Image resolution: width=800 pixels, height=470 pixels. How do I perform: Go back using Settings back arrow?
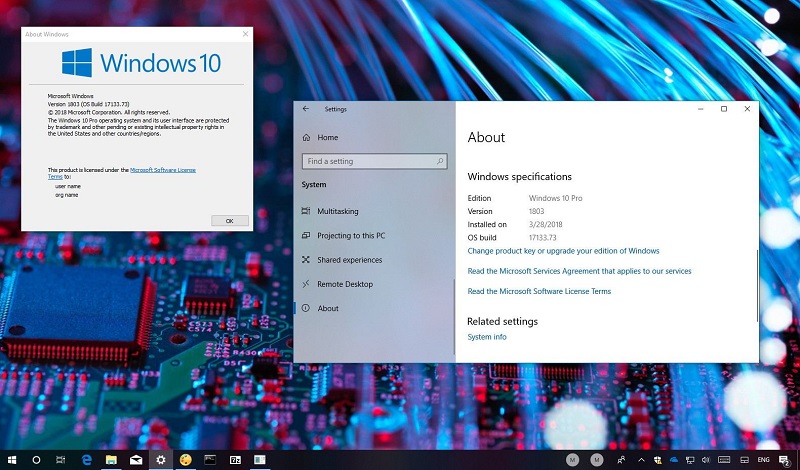(306, 109)
